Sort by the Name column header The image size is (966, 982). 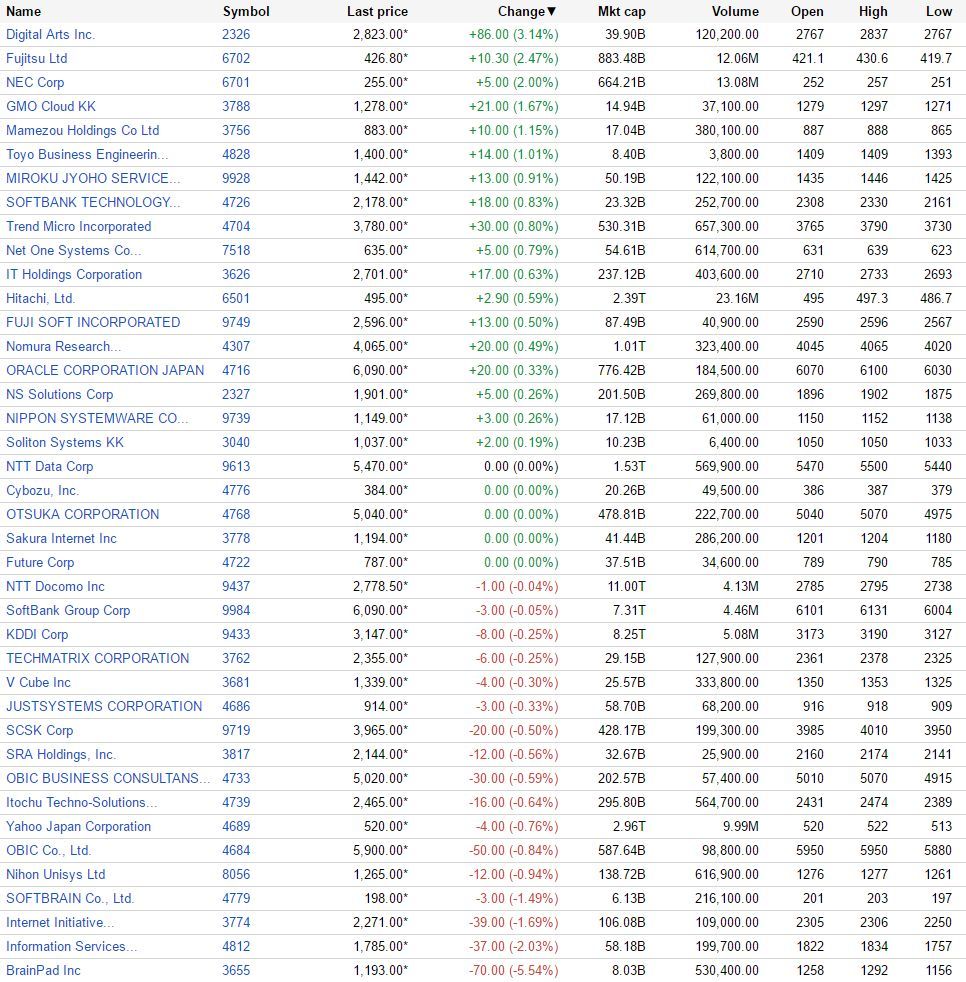point(24,11)
